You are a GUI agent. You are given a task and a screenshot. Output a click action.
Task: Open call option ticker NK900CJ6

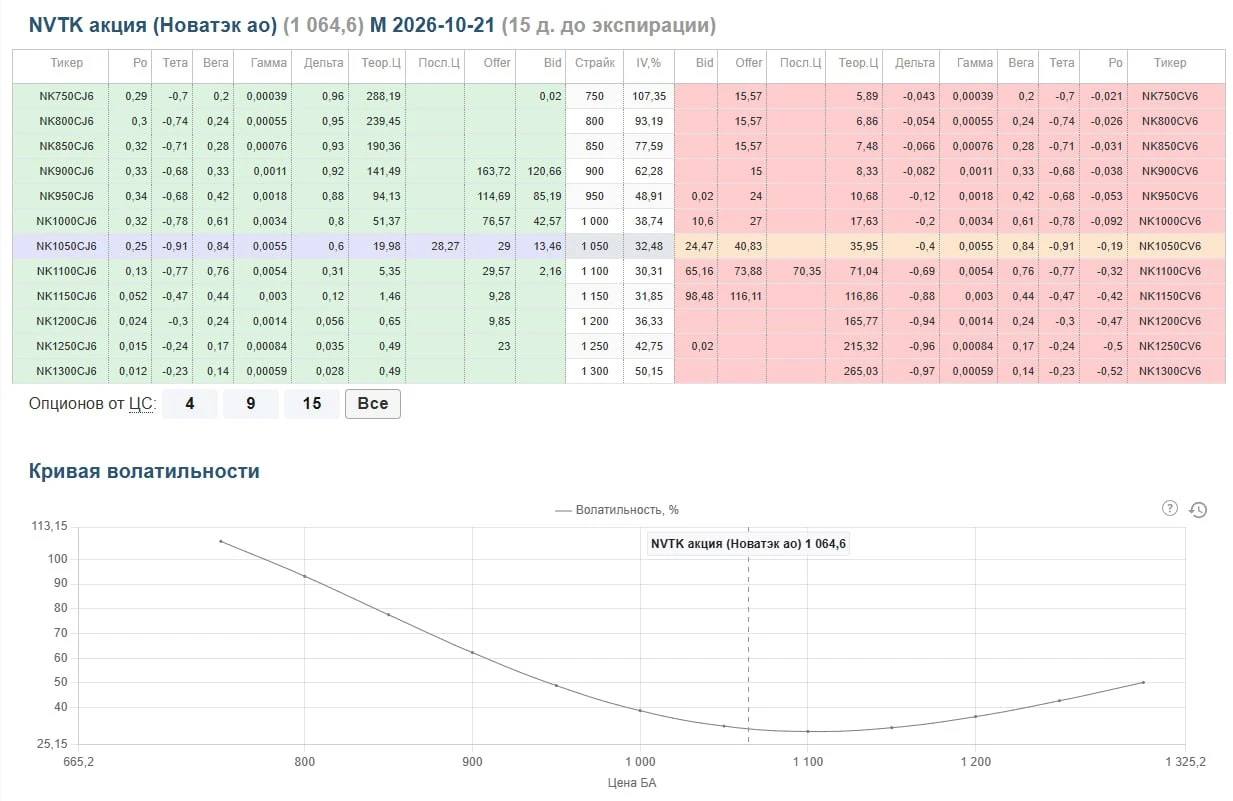tap(65, 171)
